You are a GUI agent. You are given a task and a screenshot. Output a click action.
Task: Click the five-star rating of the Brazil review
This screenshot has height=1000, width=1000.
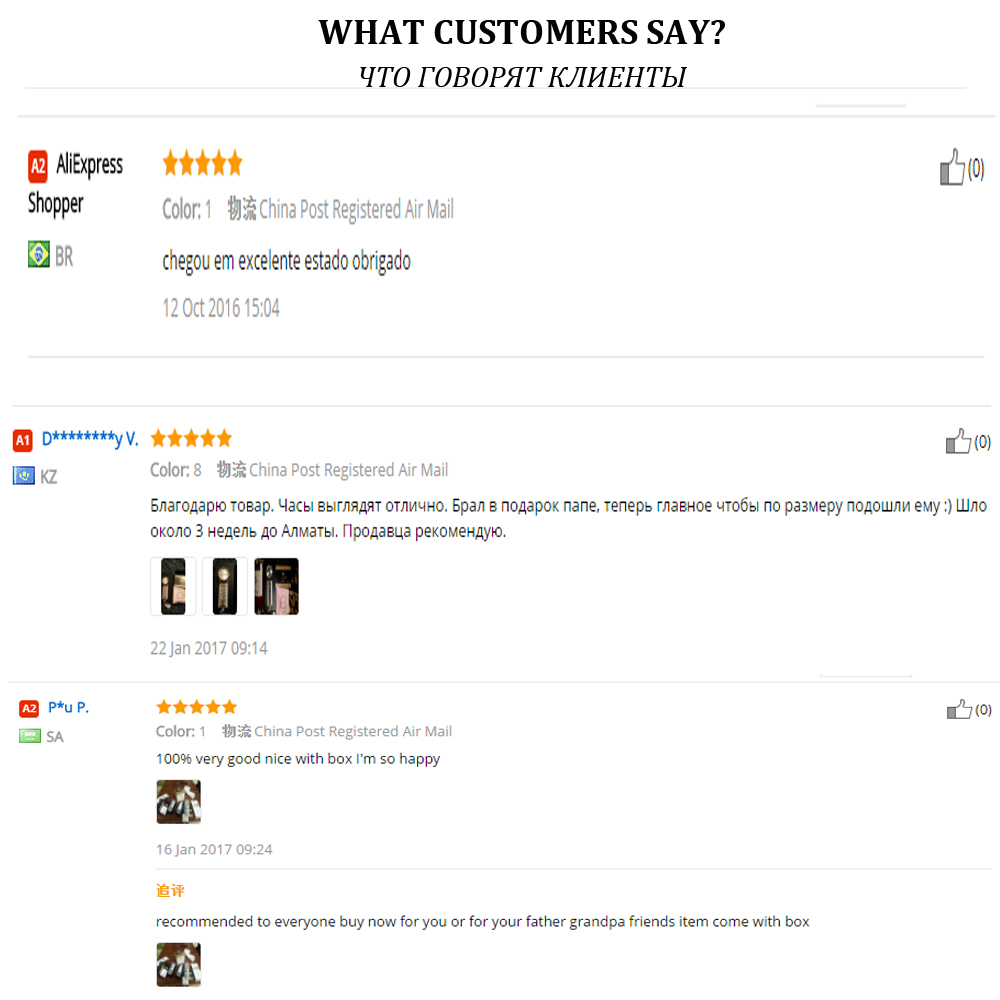click(202, 163)
